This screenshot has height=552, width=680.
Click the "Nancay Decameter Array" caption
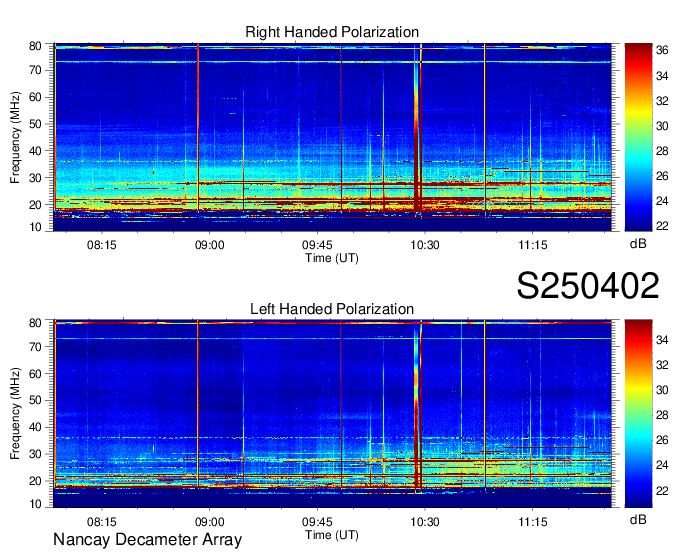(x=147, y=539)
